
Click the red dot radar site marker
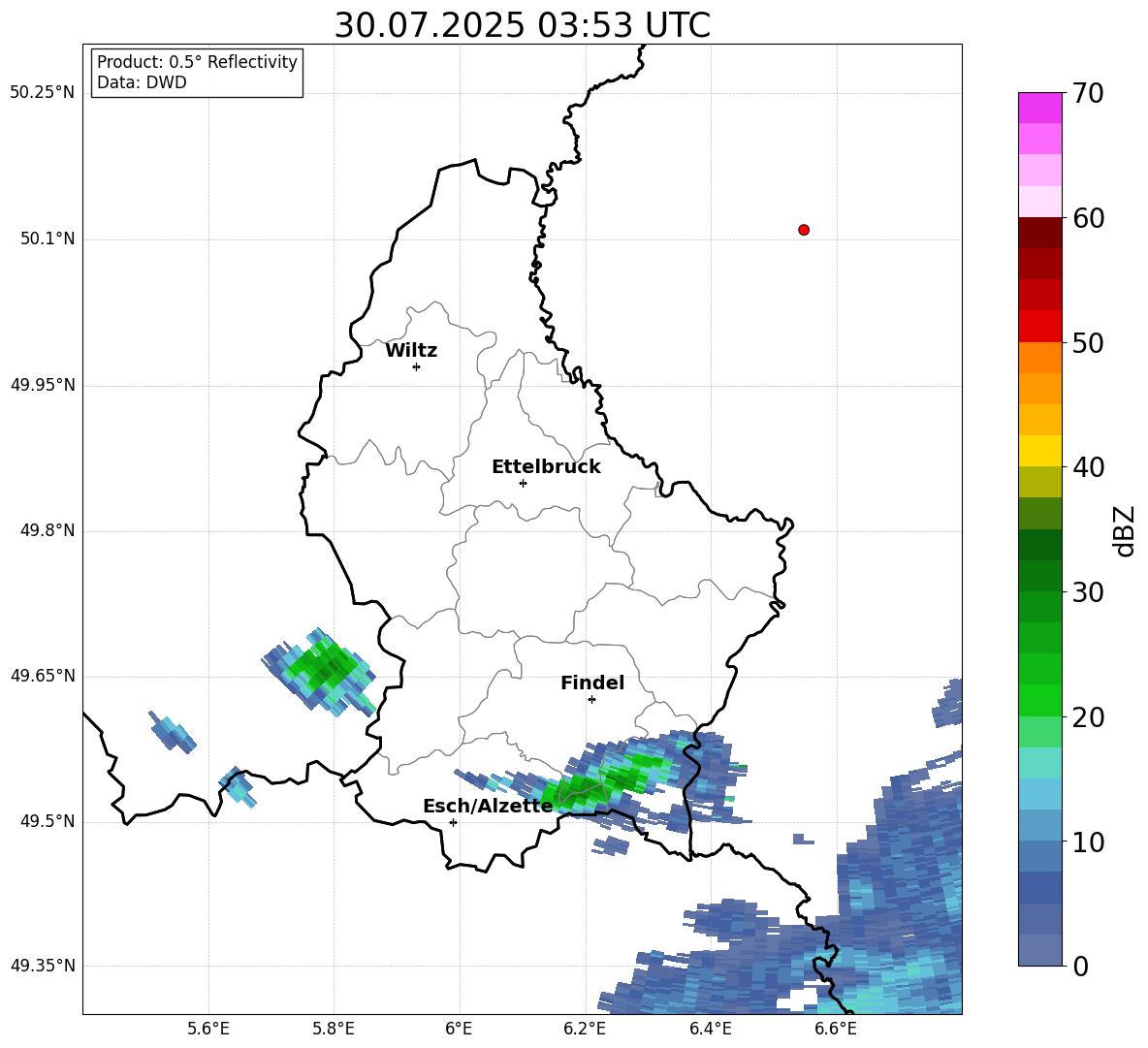(804, 230)
